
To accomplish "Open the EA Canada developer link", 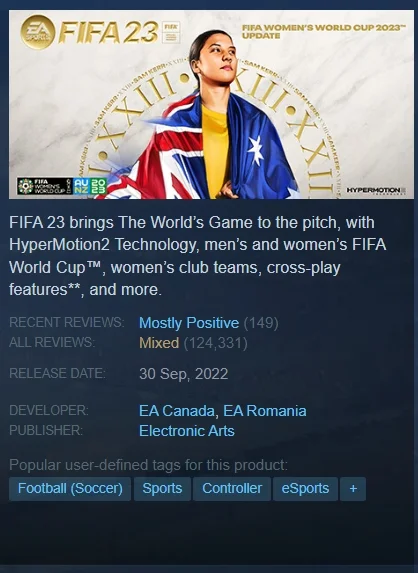I will pos(176,411).
